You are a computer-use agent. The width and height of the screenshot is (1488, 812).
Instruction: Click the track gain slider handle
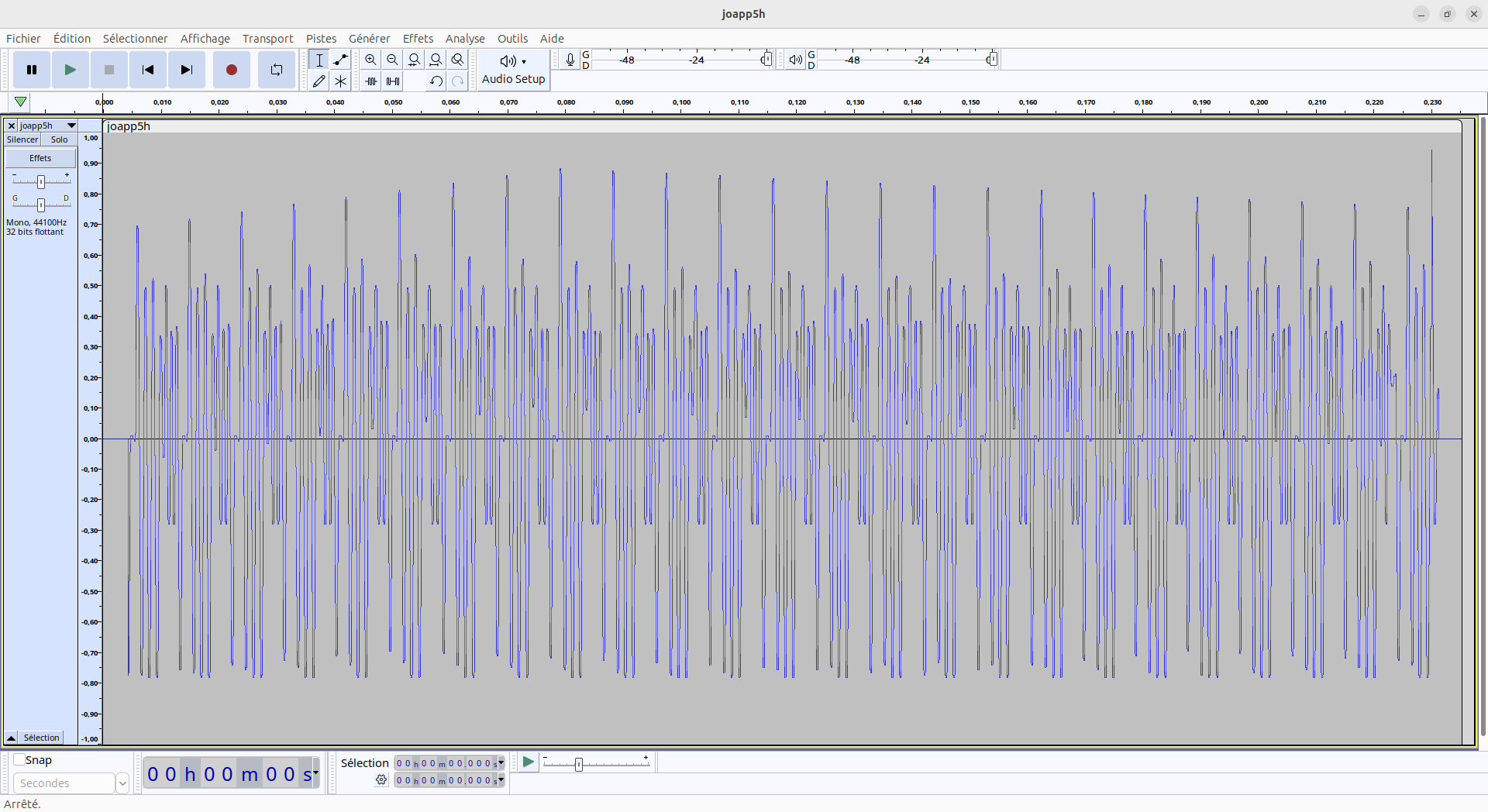(x=41, y=181)
